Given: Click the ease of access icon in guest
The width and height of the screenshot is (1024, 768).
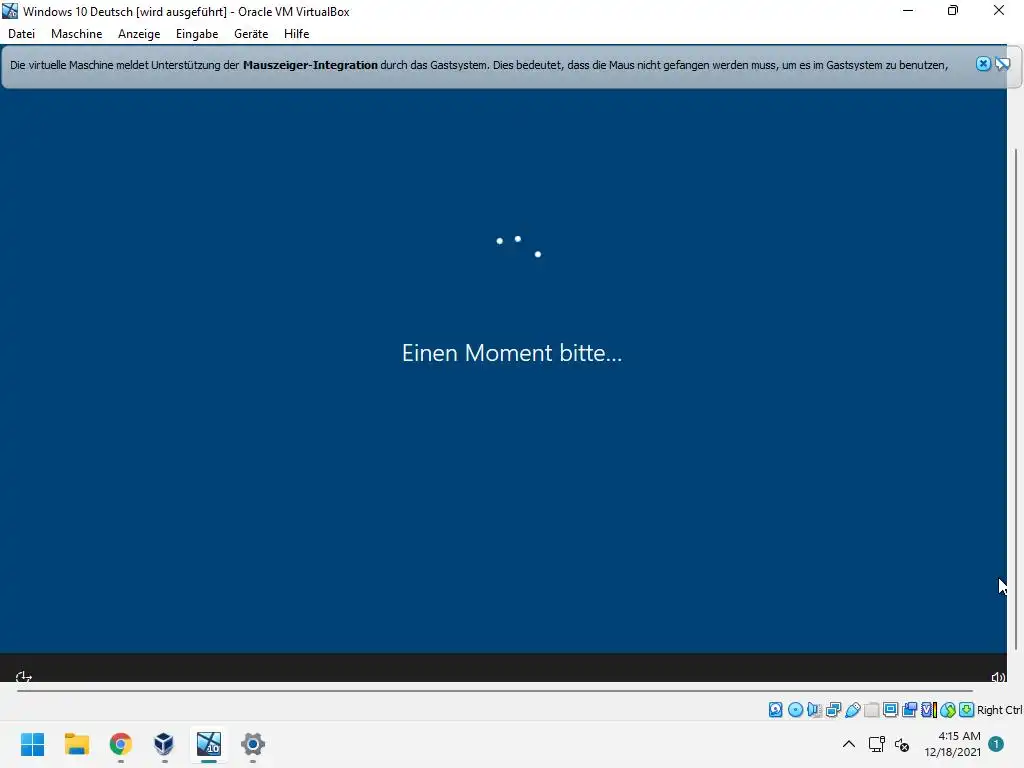Looking at the screenshot, I should click(24, 677).
